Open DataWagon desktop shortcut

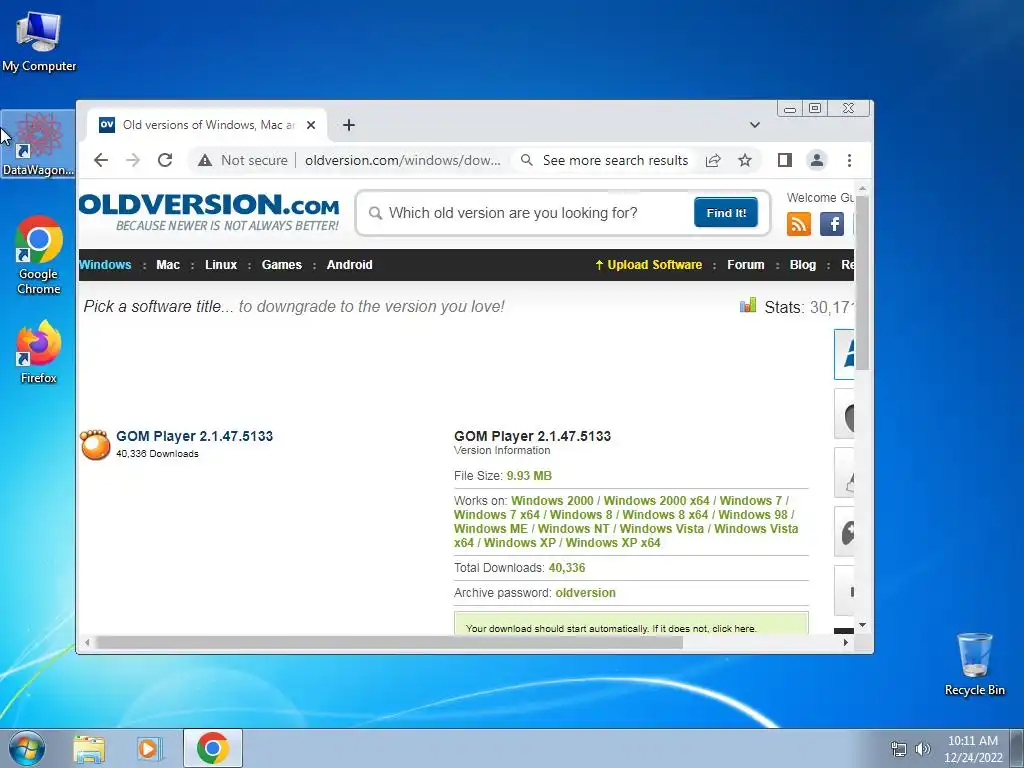pos(37,144)
